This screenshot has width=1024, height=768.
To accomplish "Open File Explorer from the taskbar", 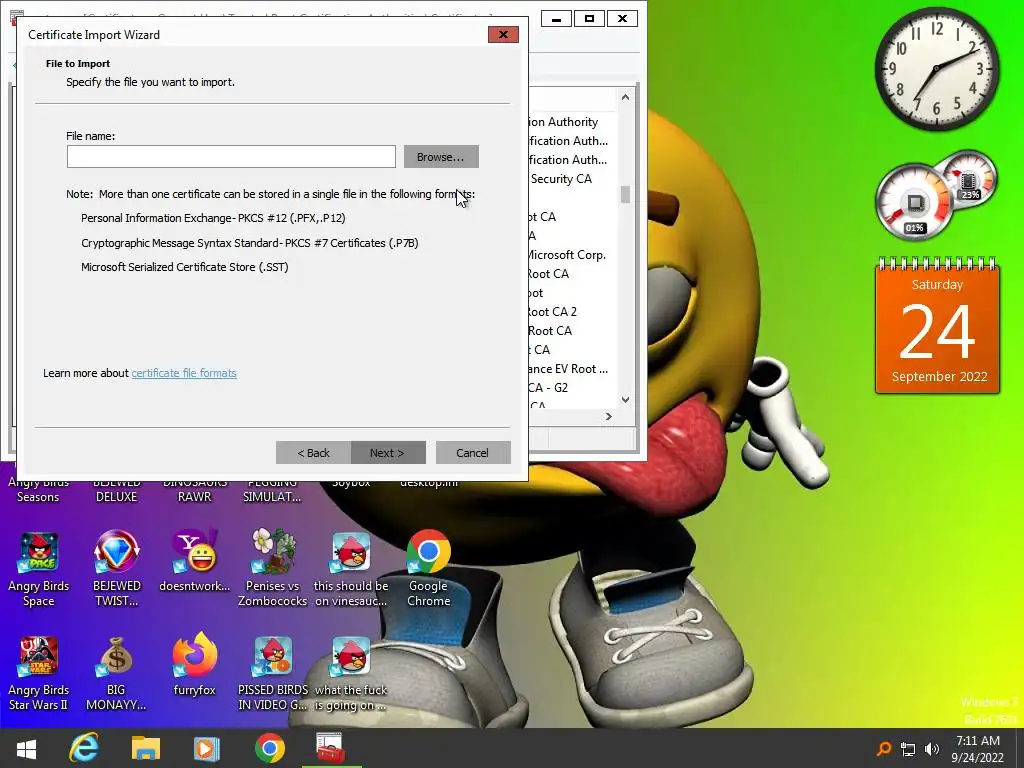I will point(146,748).
